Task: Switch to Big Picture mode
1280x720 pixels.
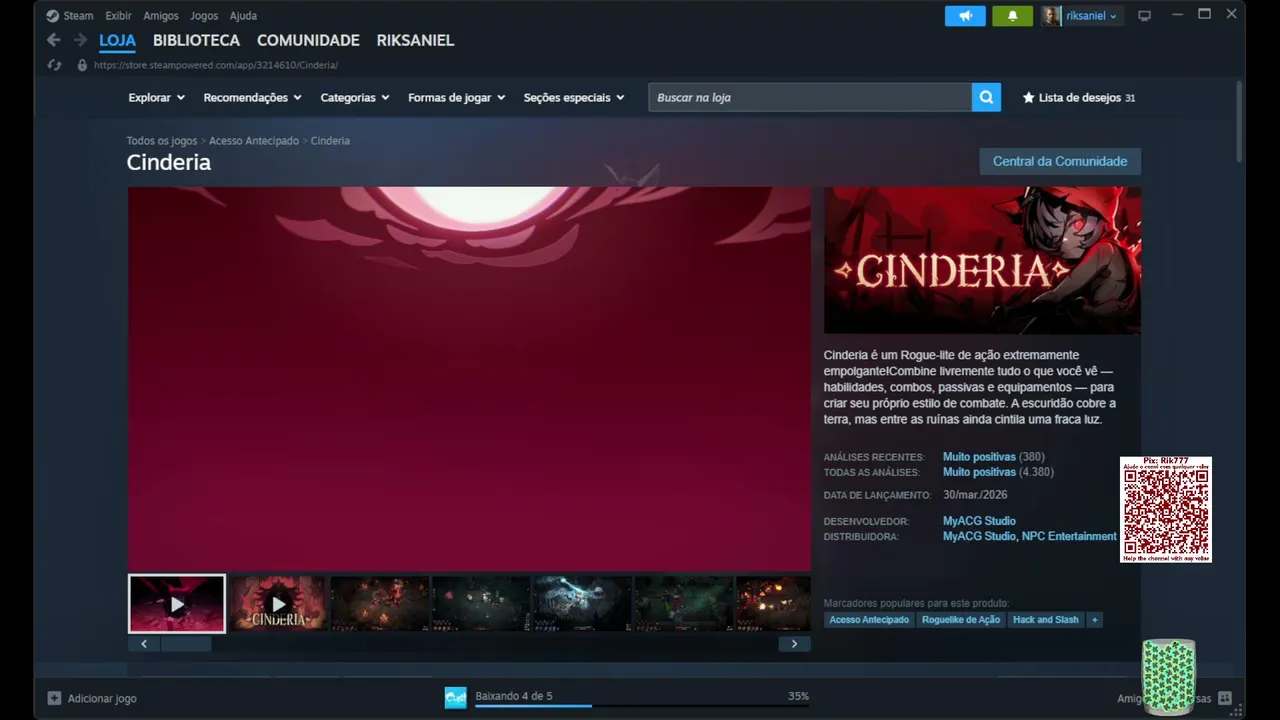Action: 1145,16
